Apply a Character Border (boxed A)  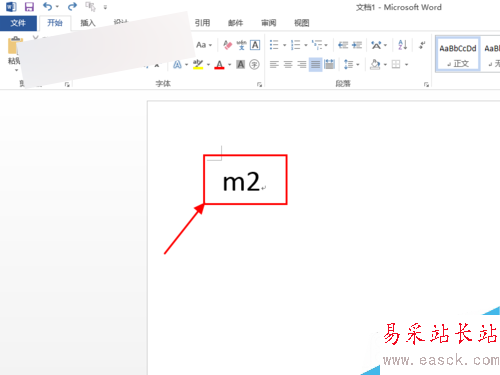coord(255,45)
